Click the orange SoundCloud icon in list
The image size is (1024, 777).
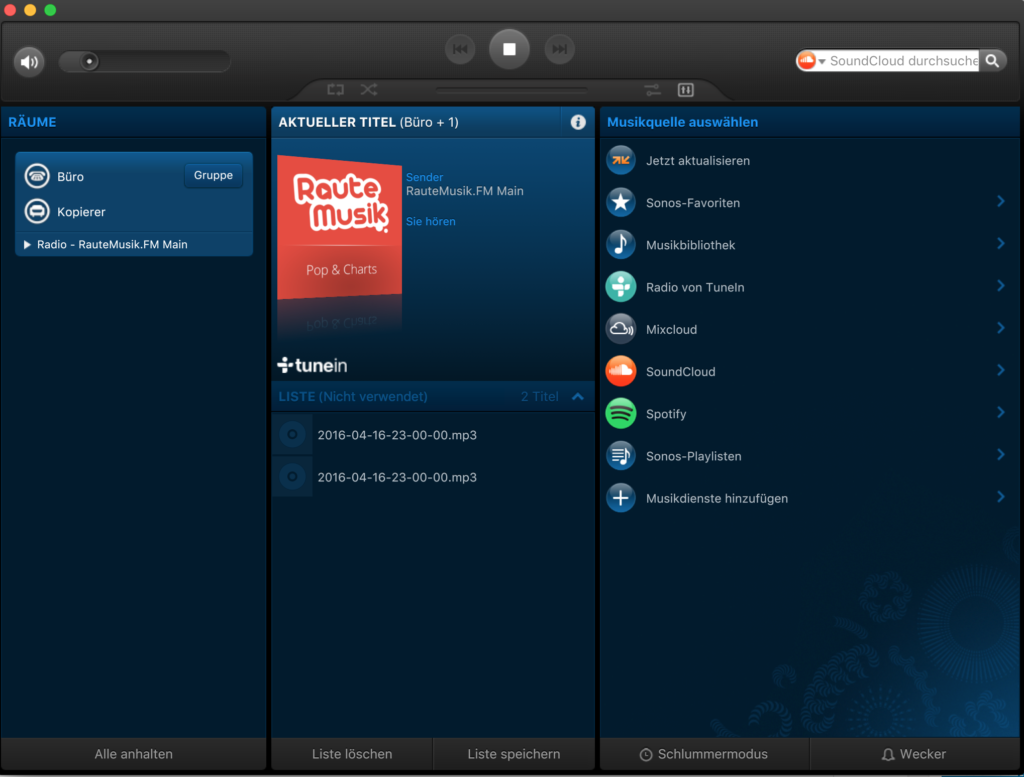(621, 371)
